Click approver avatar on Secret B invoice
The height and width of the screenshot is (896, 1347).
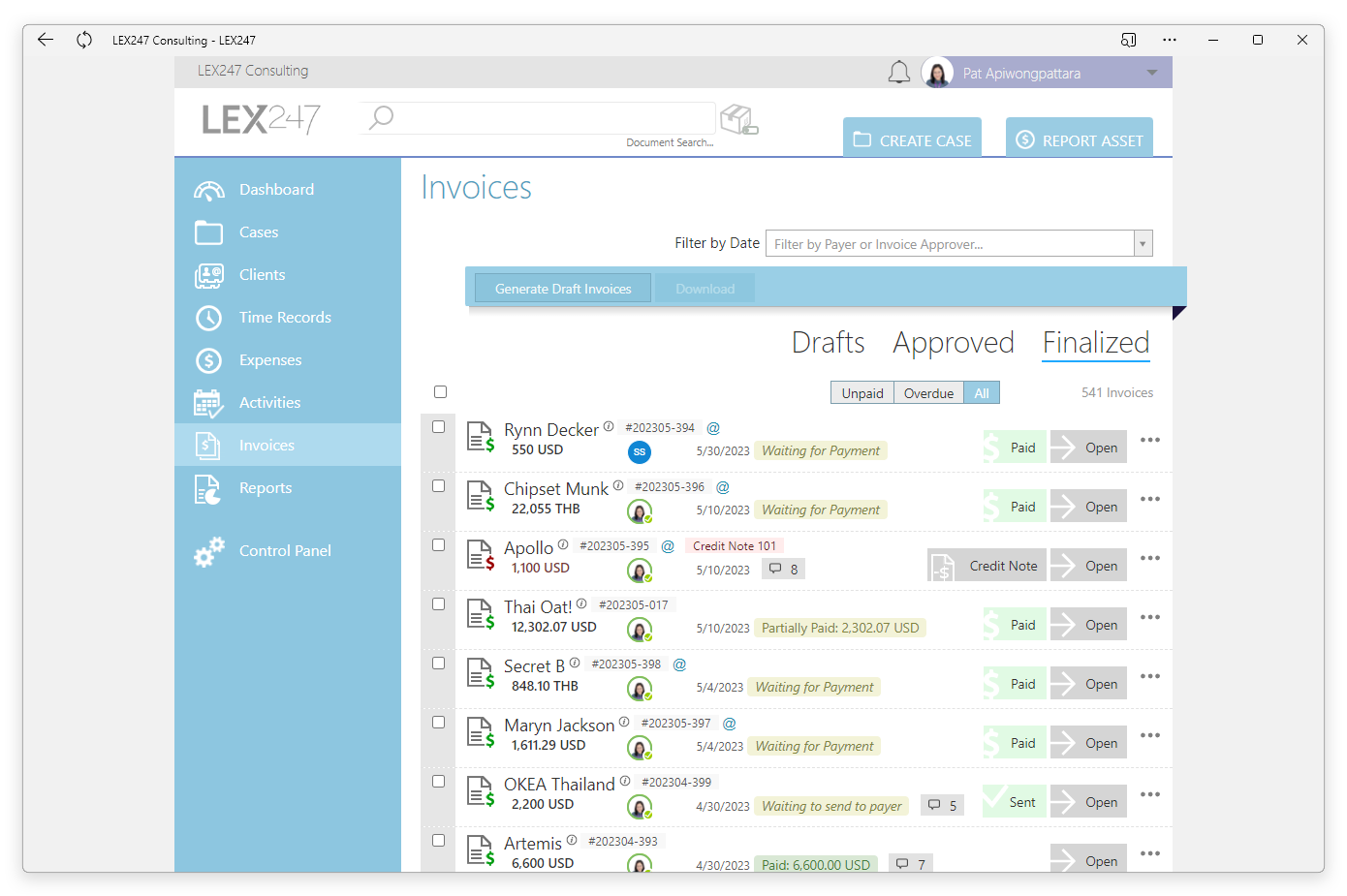click(x=640, y=689)
